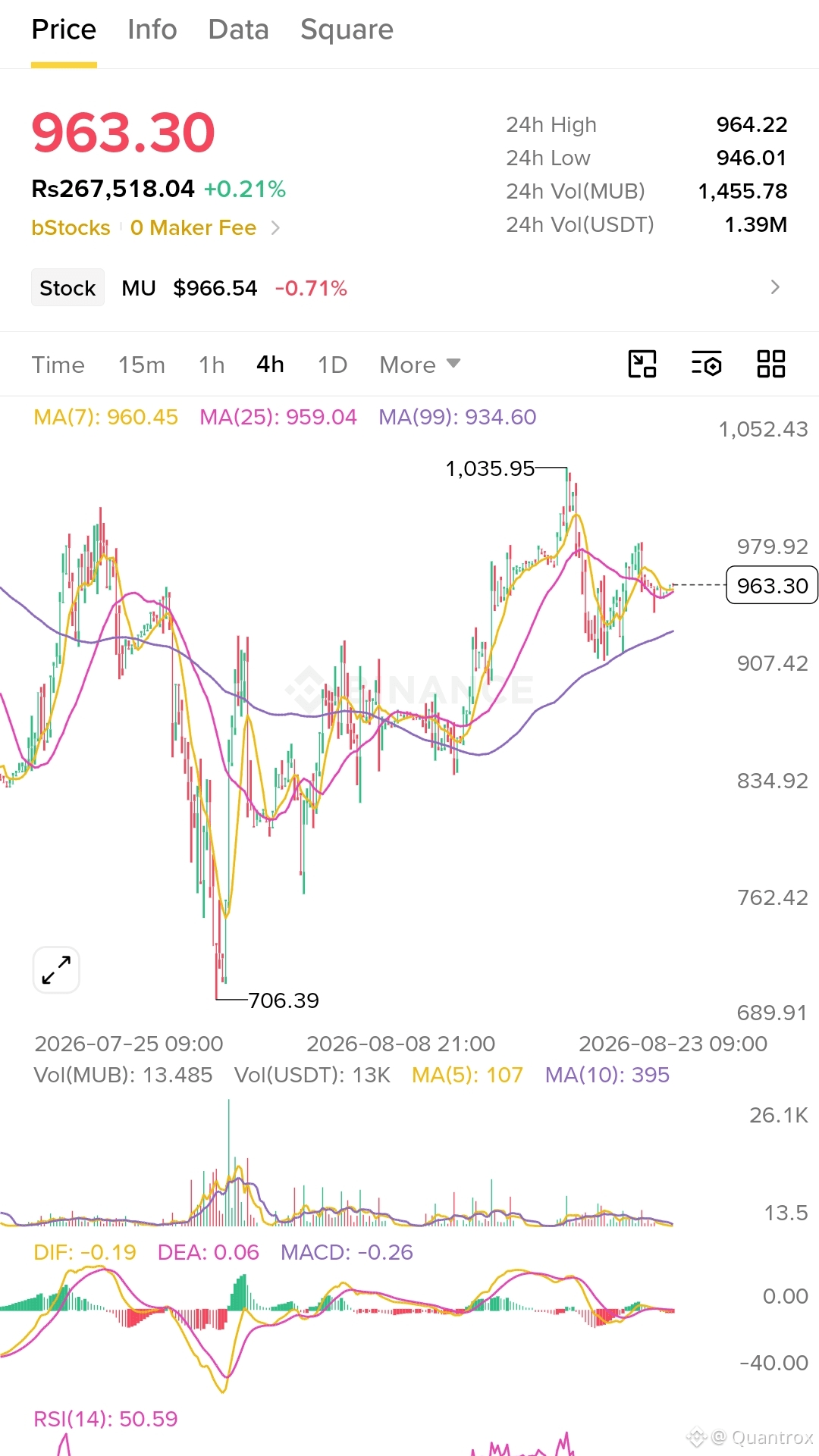The image size is (819, 1456).
Task: Expand chart to fullscreen with arrows icon
Action: (x=56, y=969)
